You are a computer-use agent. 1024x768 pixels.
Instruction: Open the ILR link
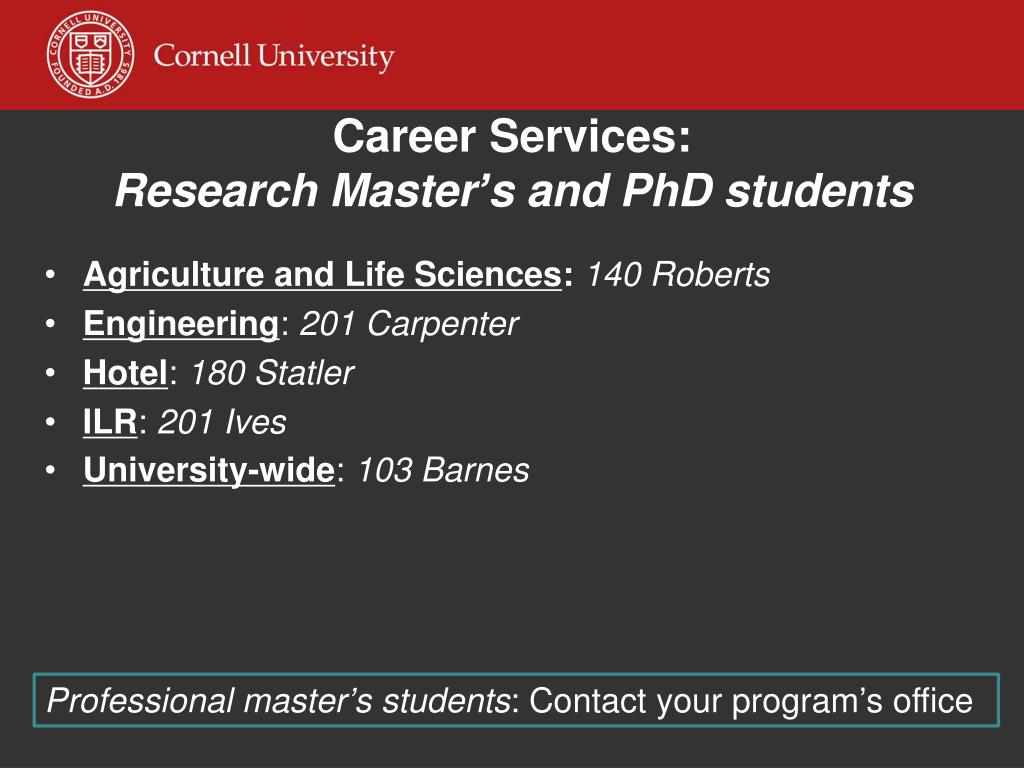coord(110,421)
